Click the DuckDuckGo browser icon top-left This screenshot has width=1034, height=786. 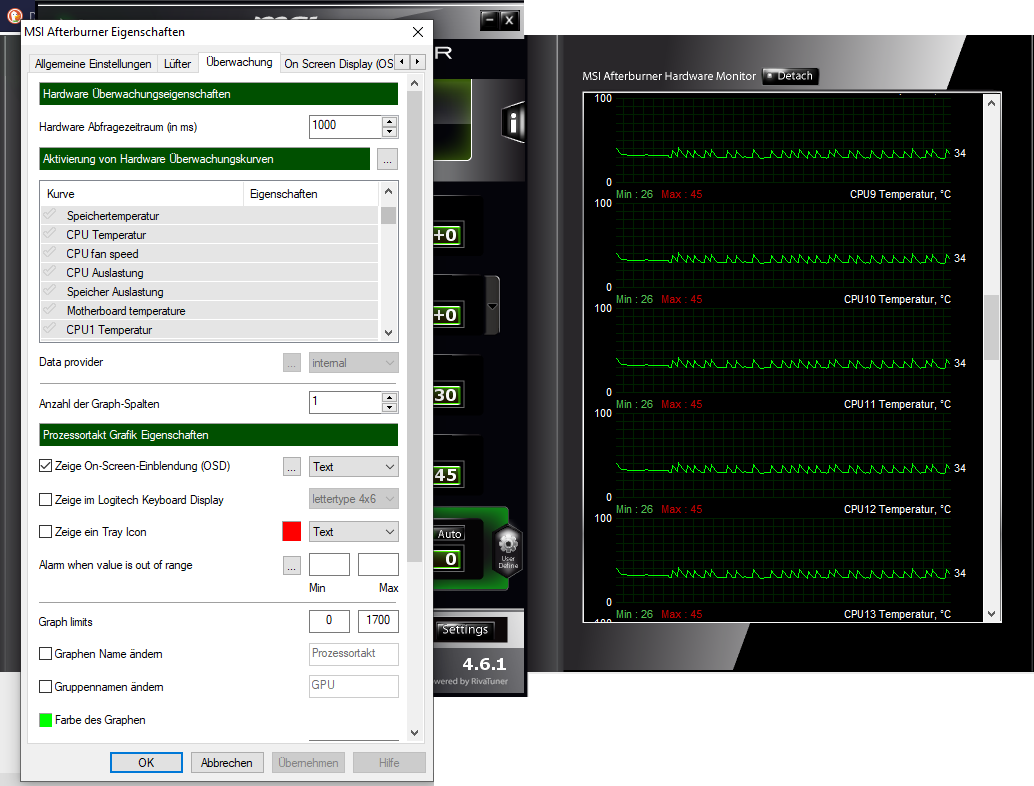click(14, 16)
